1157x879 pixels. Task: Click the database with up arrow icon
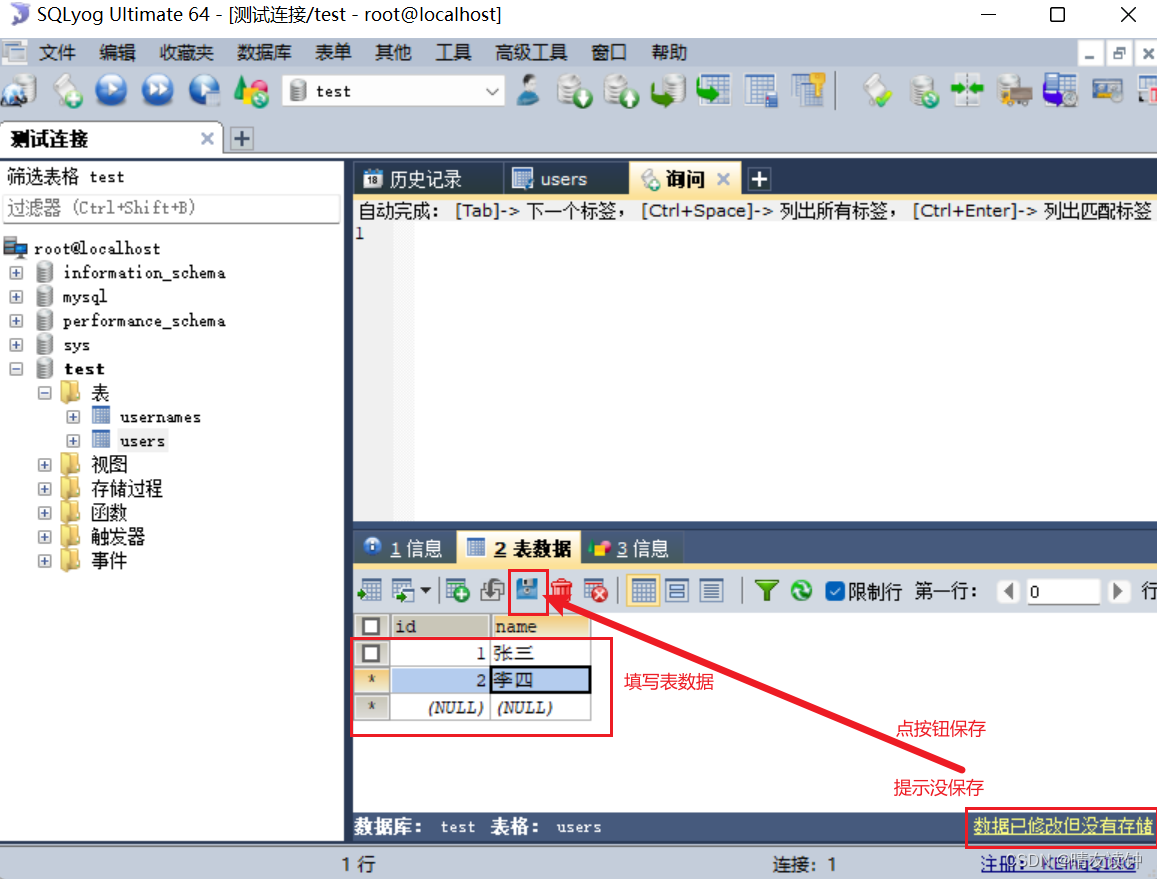coord(621,91)
